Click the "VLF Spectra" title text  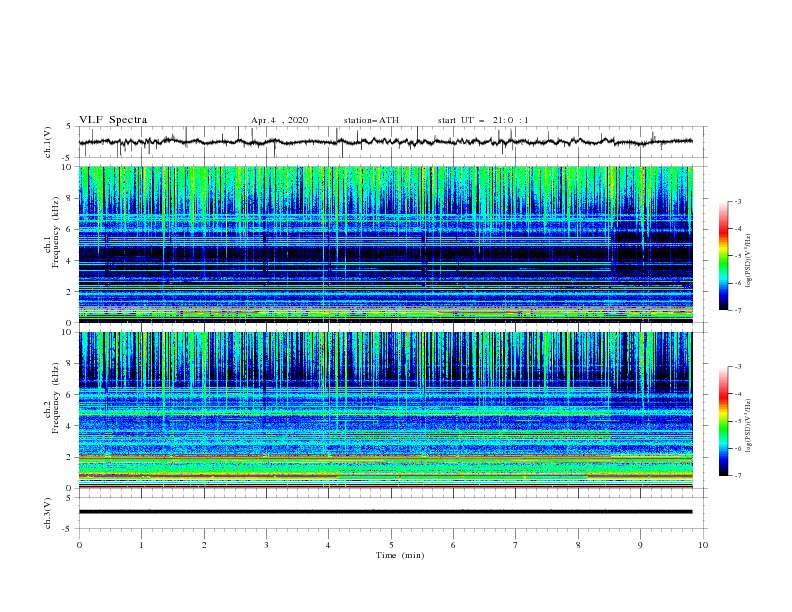click(113, 120)
